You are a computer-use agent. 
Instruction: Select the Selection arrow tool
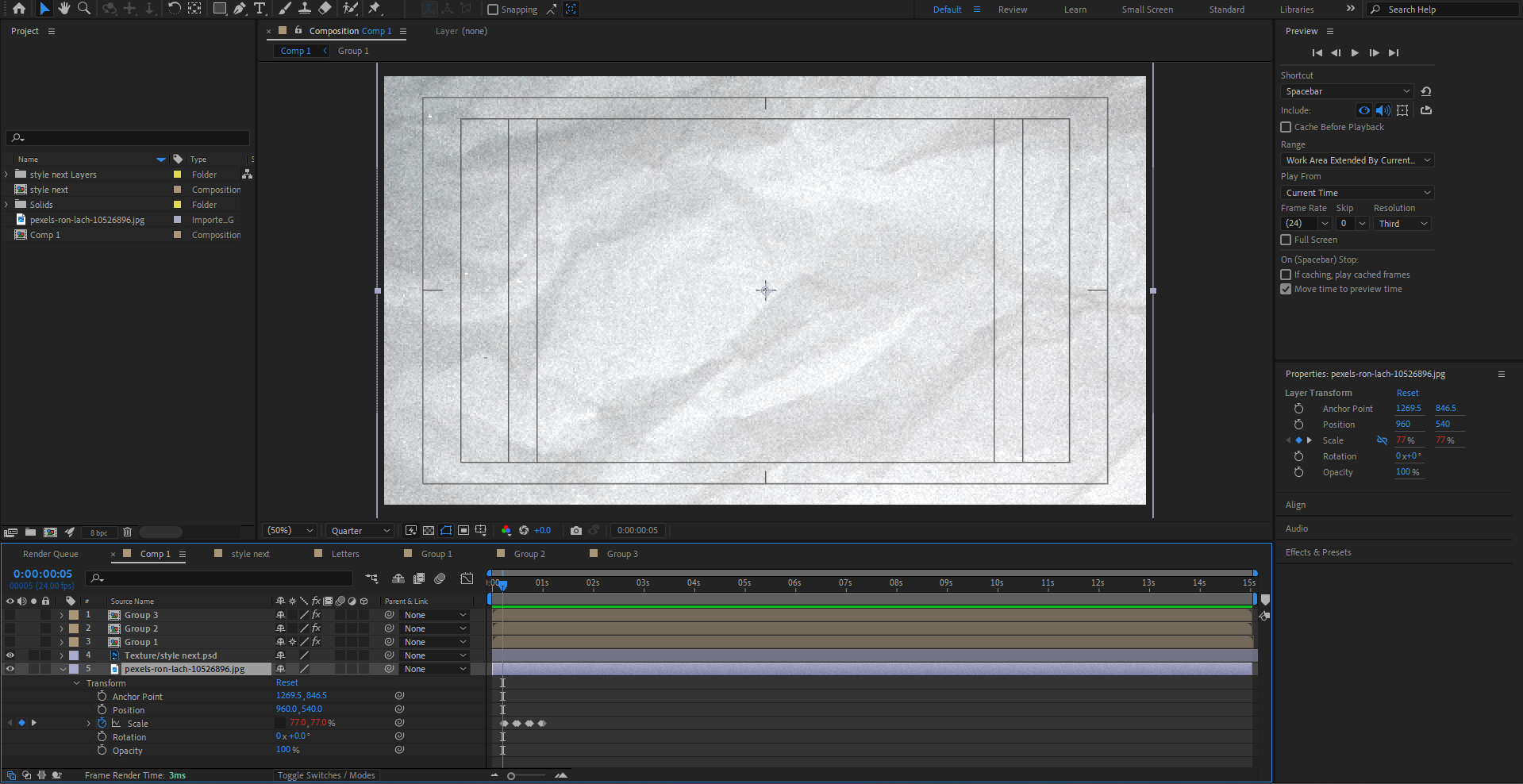(x=44, y=9)
